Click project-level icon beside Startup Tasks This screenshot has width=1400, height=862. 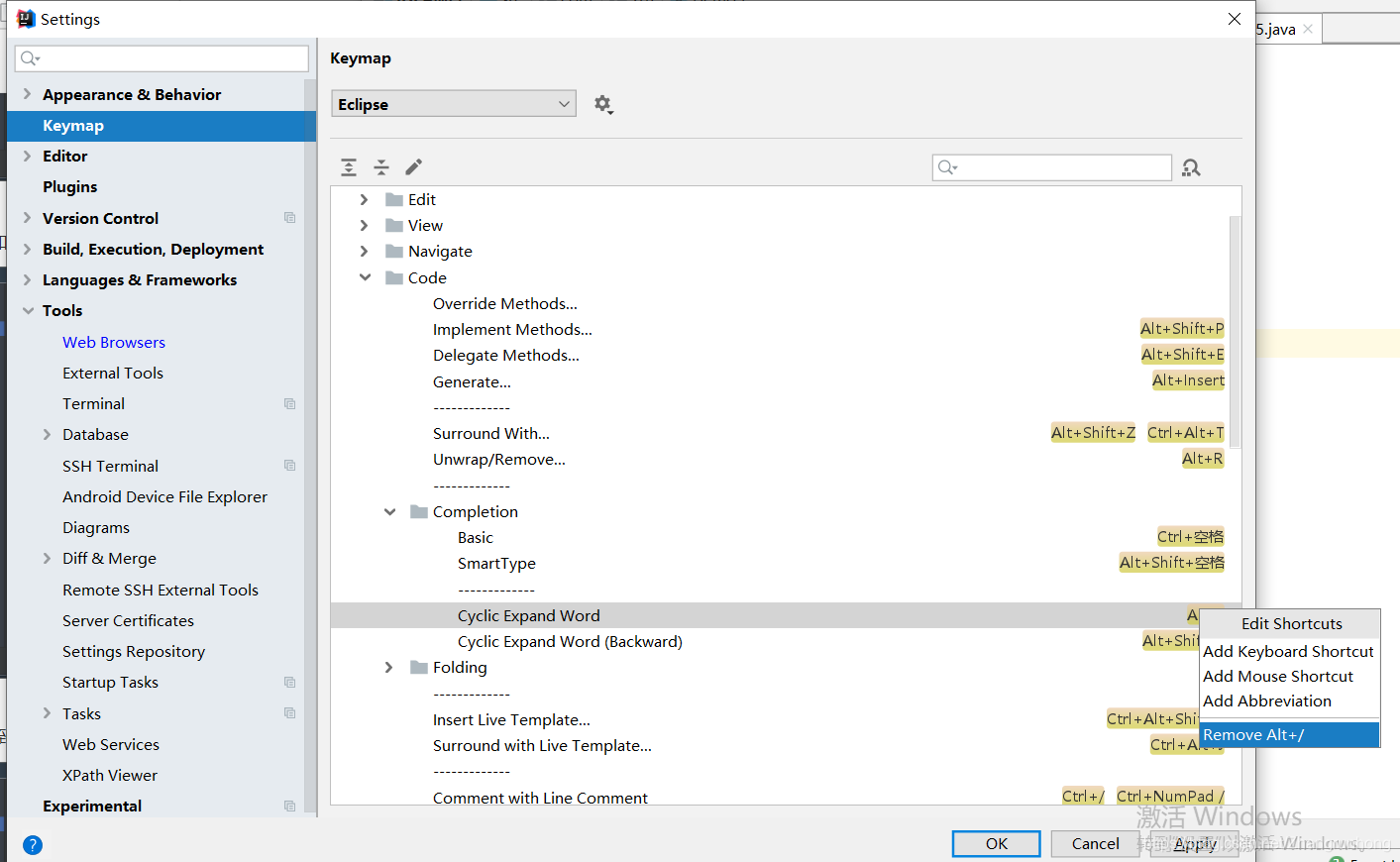pos(290,682)
